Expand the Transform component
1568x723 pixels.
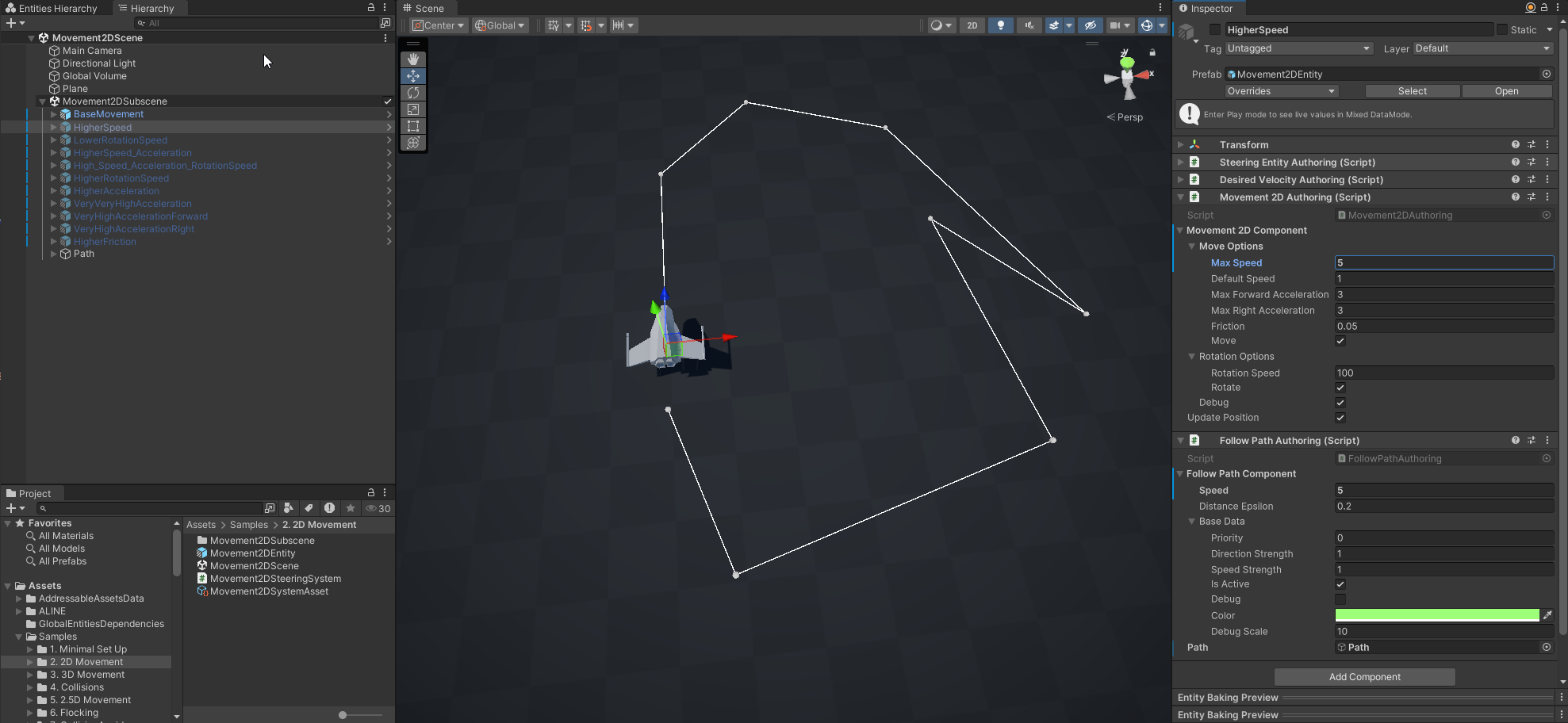click(1181, 145)
